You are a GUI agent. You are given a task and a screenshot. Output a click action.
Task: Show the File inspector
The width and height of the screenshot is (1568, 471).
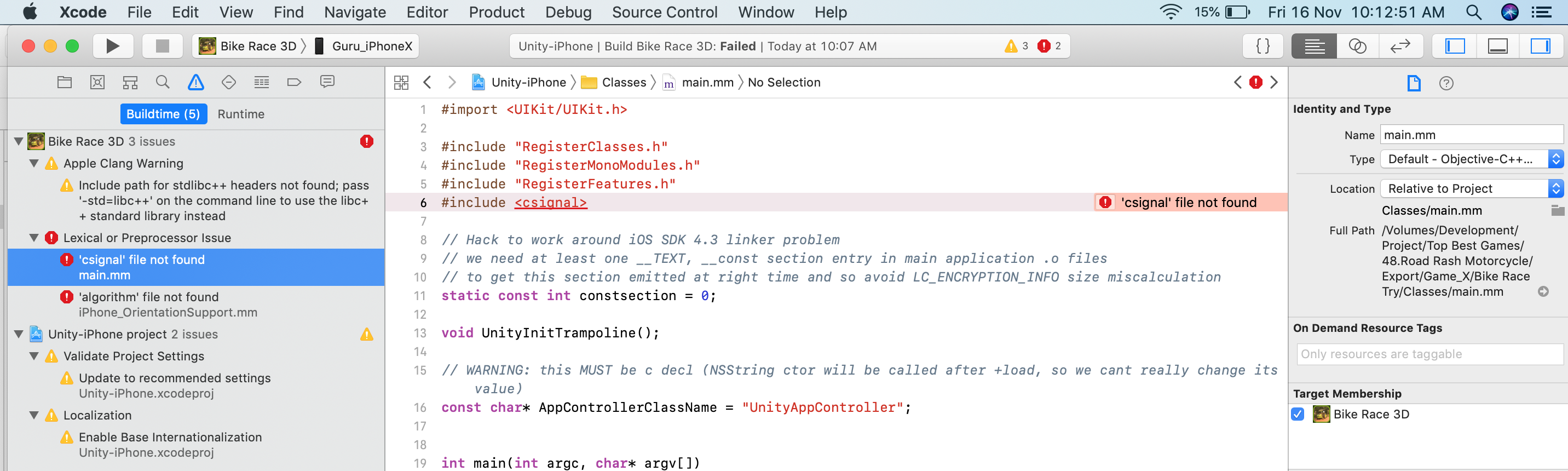pyautogui.click(x=1414, y=83)
